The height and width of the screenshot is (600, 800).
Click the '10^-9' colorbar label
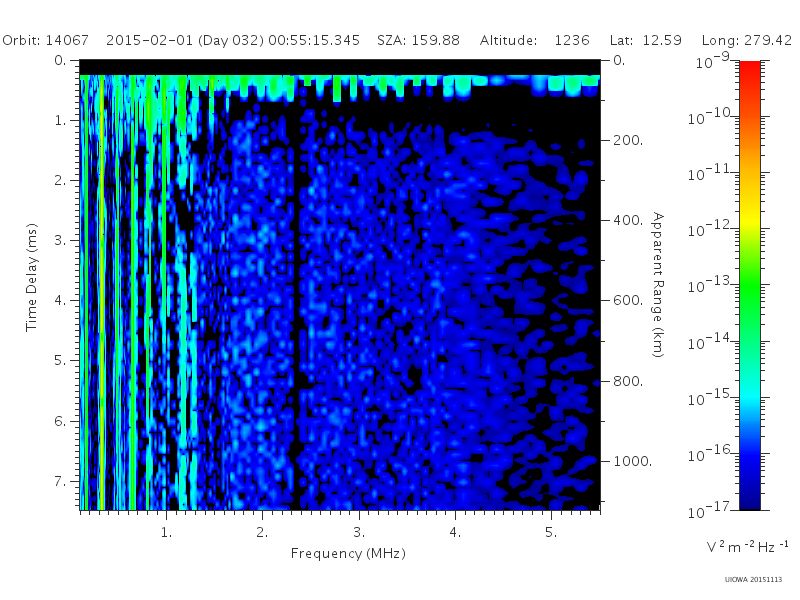coord(713,61)
